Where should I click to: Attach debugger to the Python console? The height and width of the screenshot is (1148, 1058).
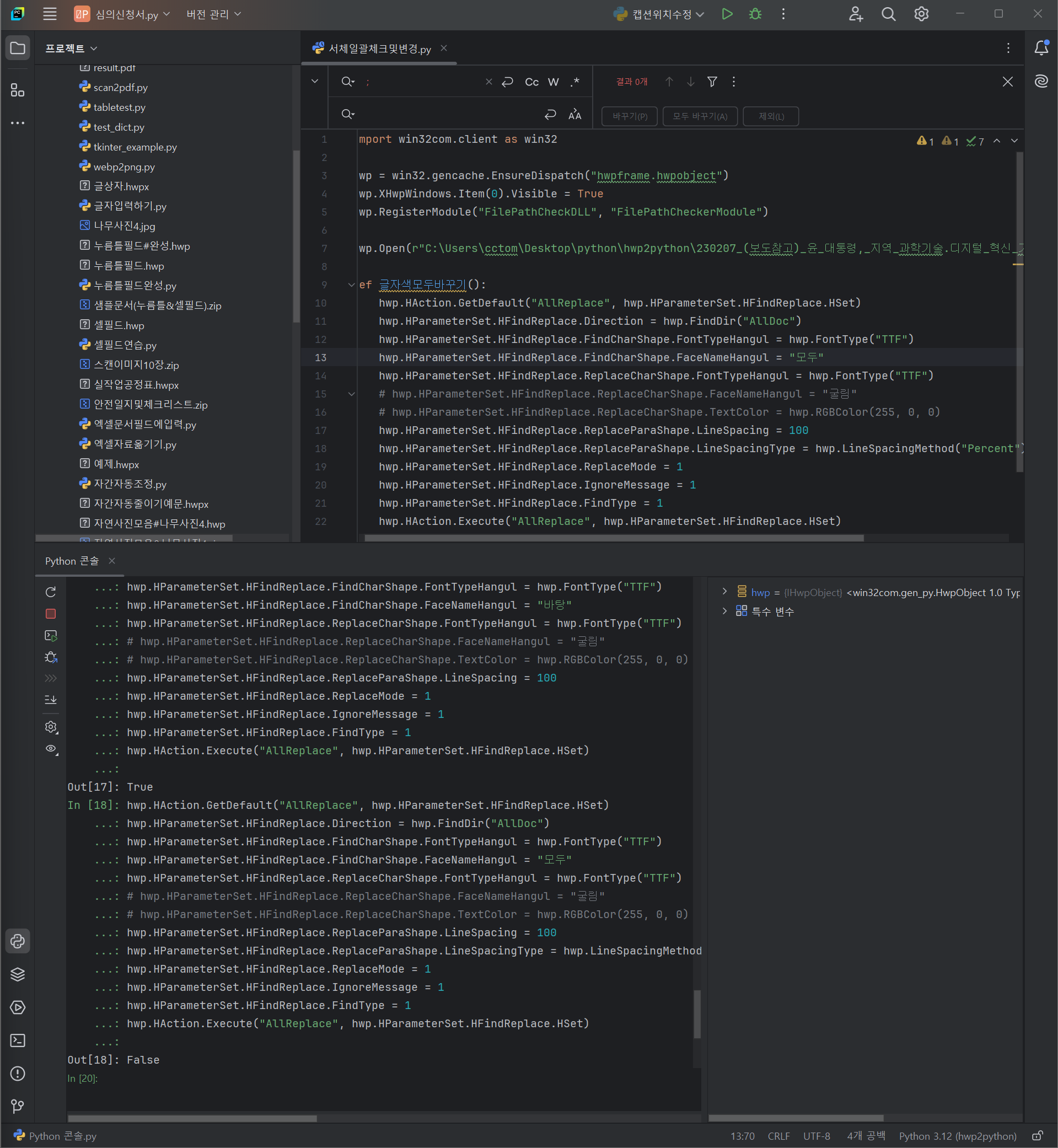(51, 657)
